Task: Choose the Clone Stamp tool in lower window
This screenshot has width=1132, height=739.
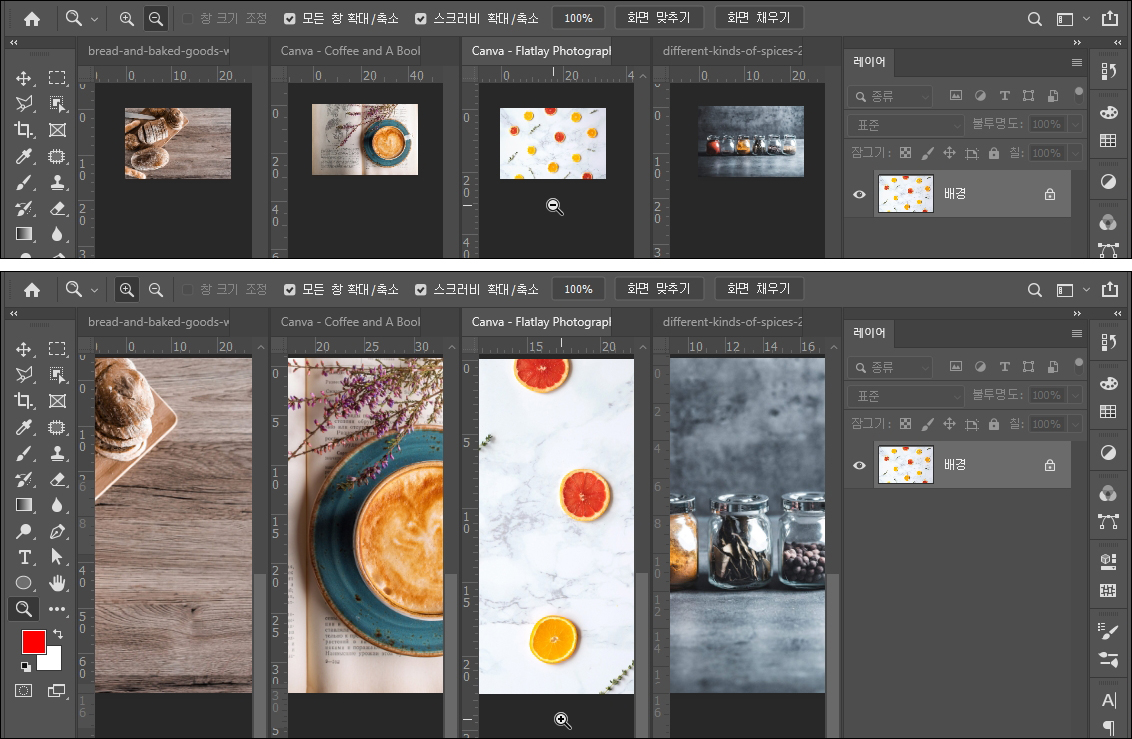Action: (x=57, y=454)
